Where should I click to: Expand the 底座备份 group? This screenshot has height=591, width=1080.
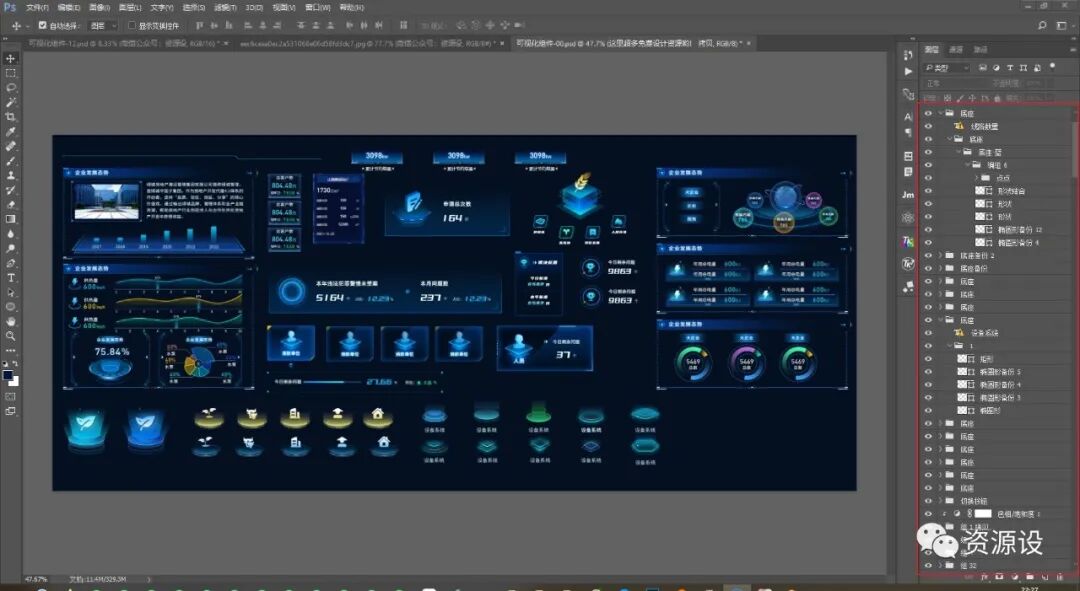[941, 269]
